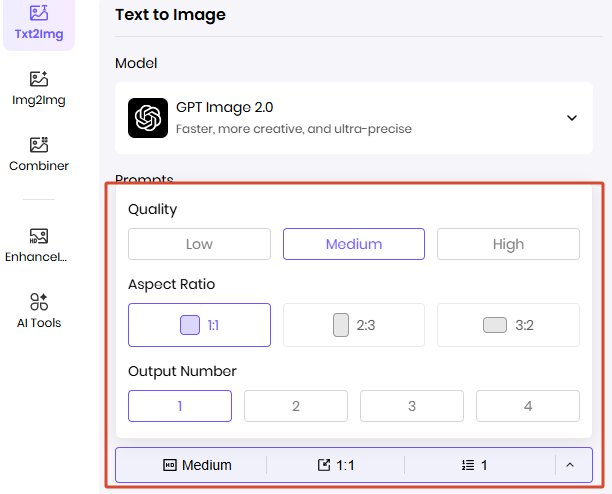612x494 pixels.
Task: Choose the 2:3 aspect ratio
Action: pos(354,325)
